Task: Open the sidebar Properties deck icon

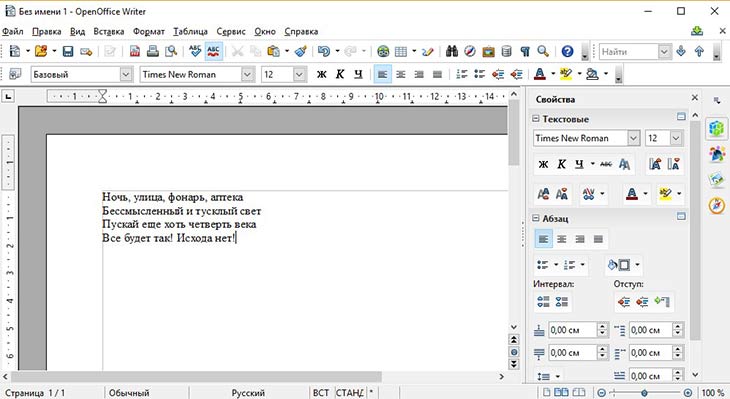Action: 716,128
